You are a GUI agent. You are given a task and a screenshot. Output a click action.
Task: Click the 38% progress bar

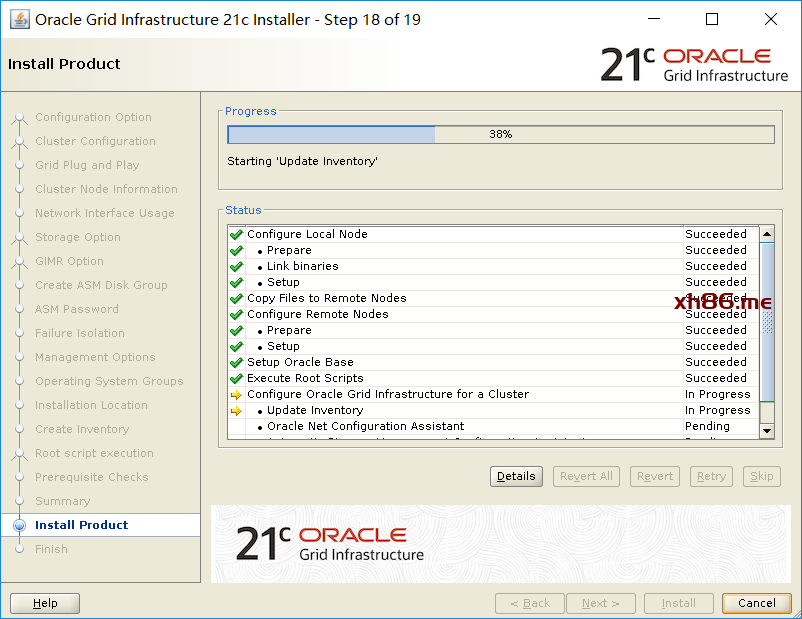500,134
